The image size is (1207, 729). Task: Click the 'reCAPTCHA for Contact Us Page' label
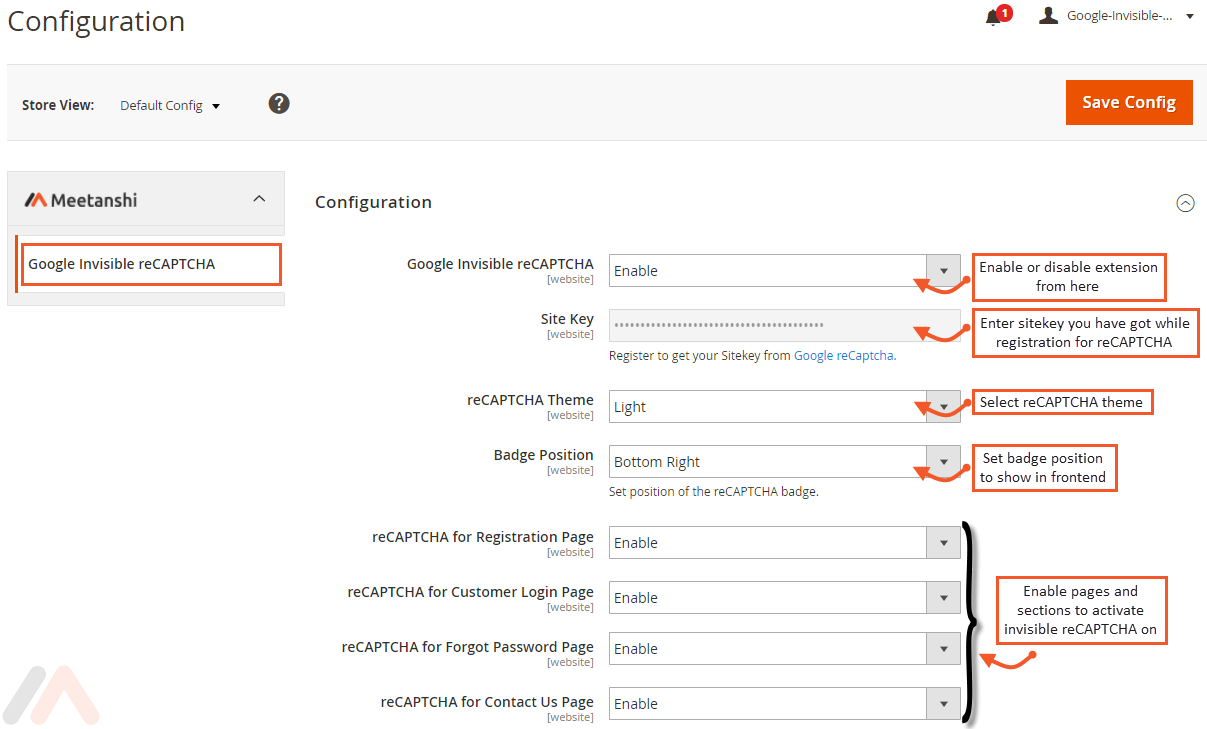tap(487, 702)
